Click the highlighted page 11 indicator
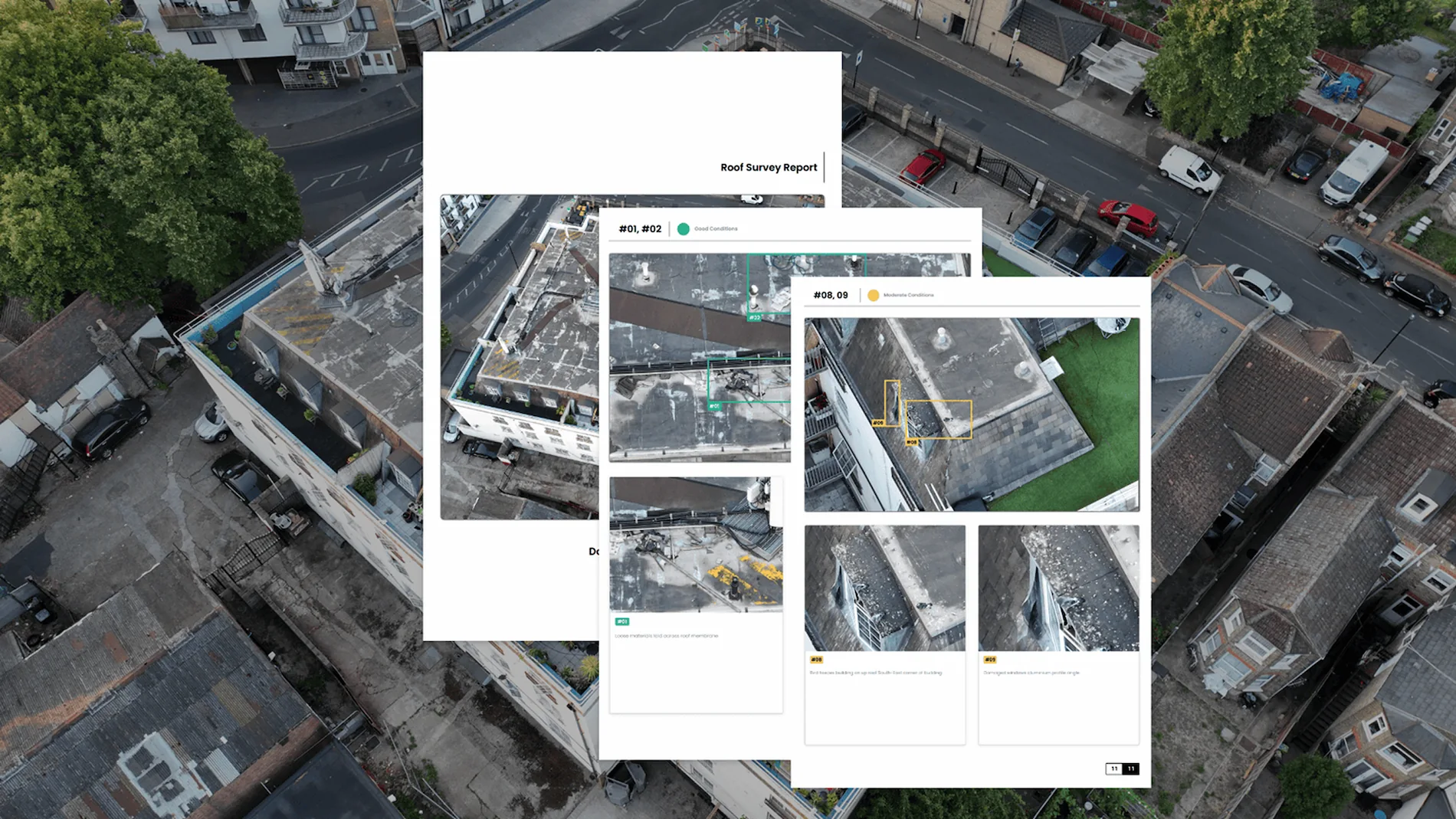This screenshot has height=819, width=1456. (x=1131, y=768)
